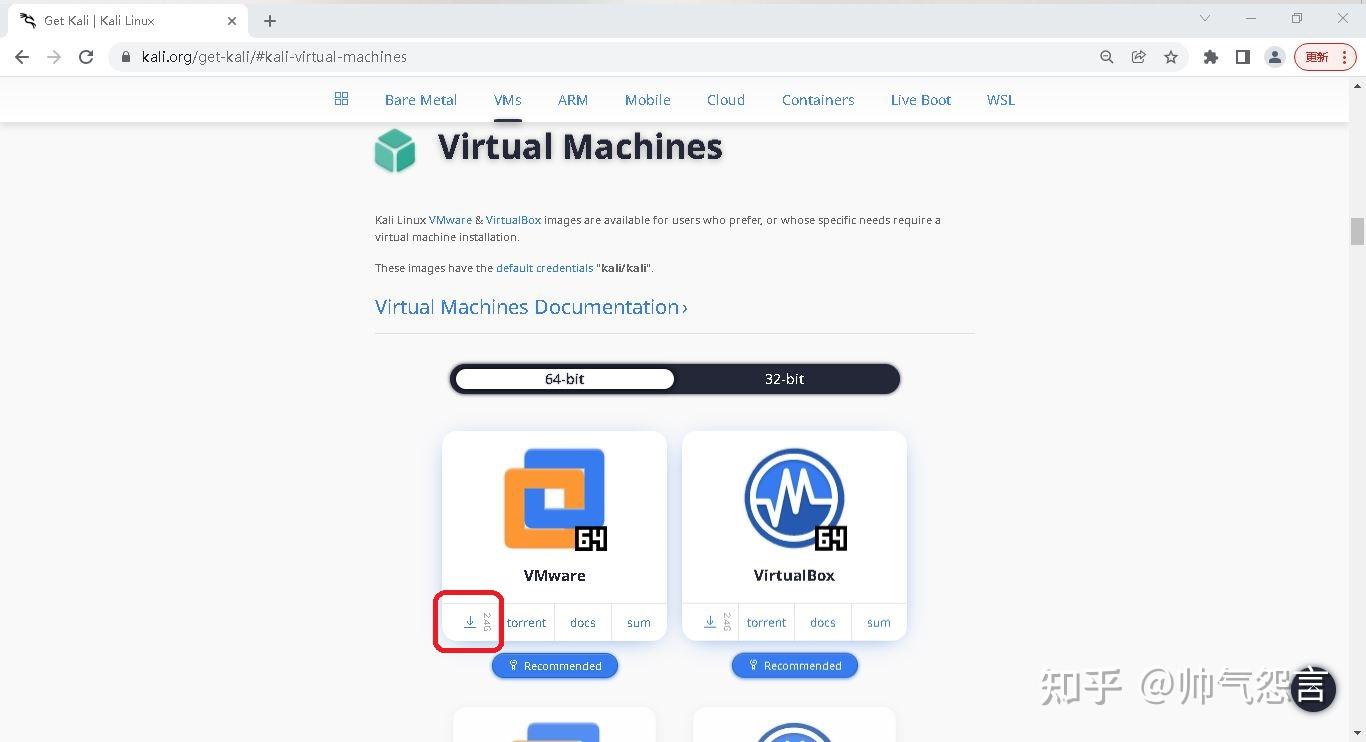Open the Cloud section

726,100
